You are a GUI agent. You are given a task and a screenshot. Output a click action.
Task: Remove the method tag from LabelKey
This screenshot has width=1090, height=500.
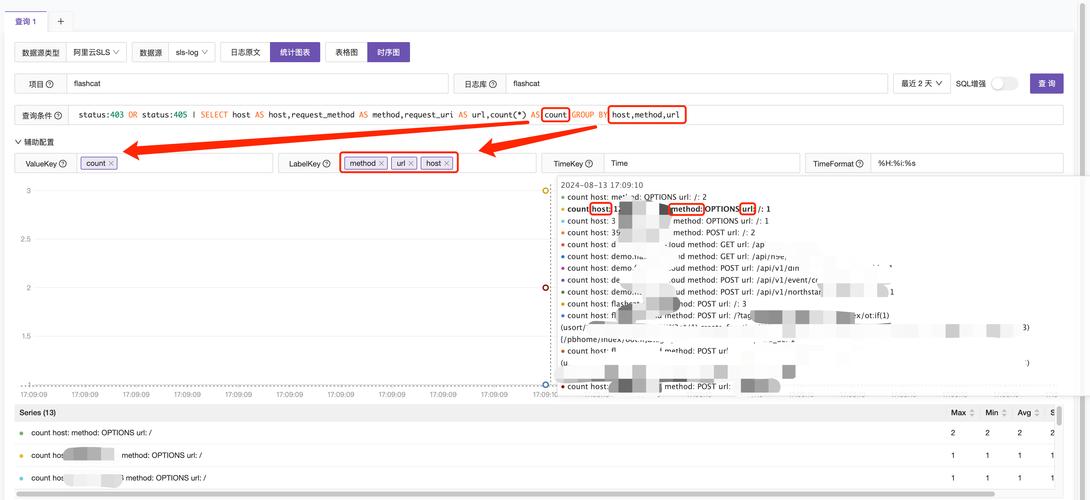click(381, 163)
